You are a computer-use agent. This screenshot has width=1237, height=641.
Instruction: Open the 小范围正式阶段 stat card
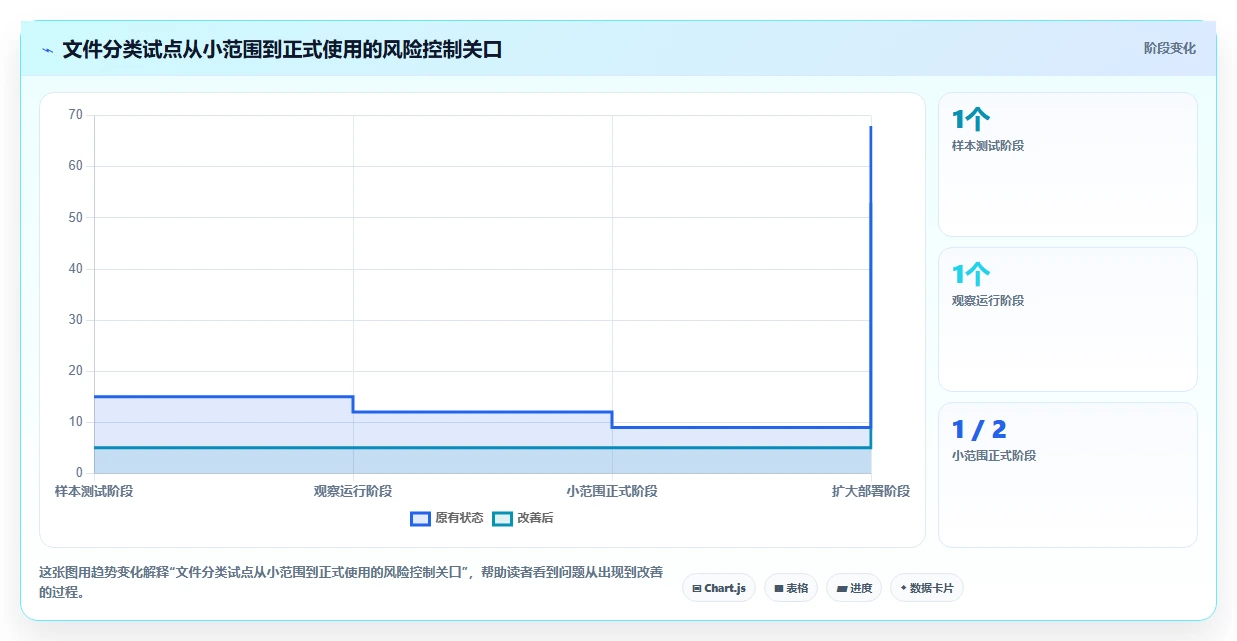pos(1067,475)
